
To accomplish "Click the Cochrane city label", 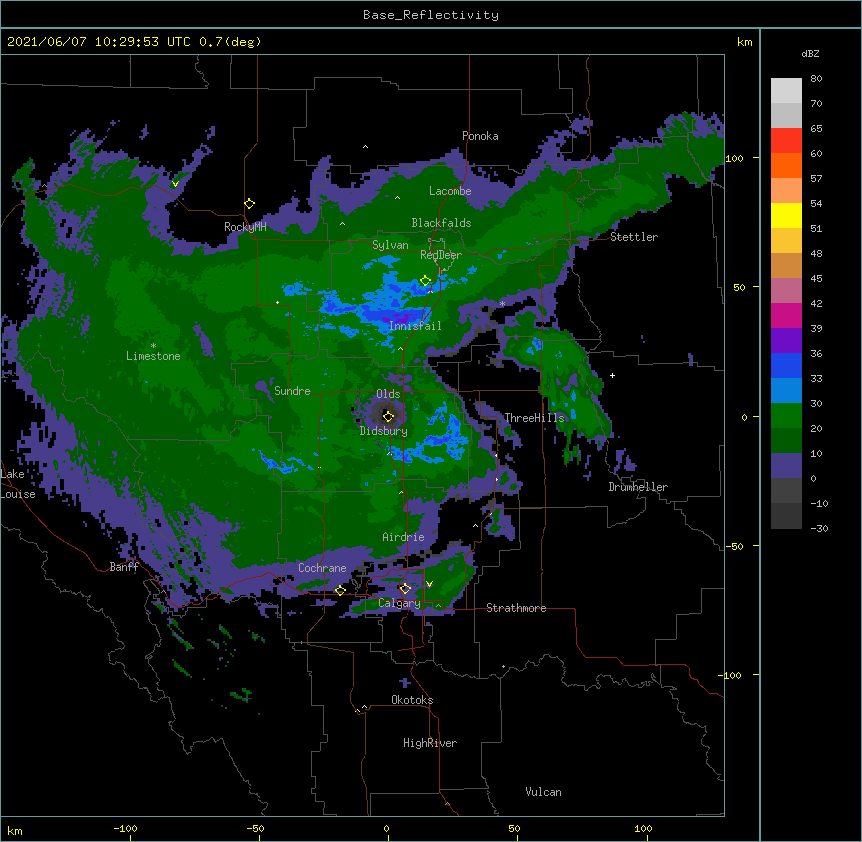I will [x=322, y=568].
